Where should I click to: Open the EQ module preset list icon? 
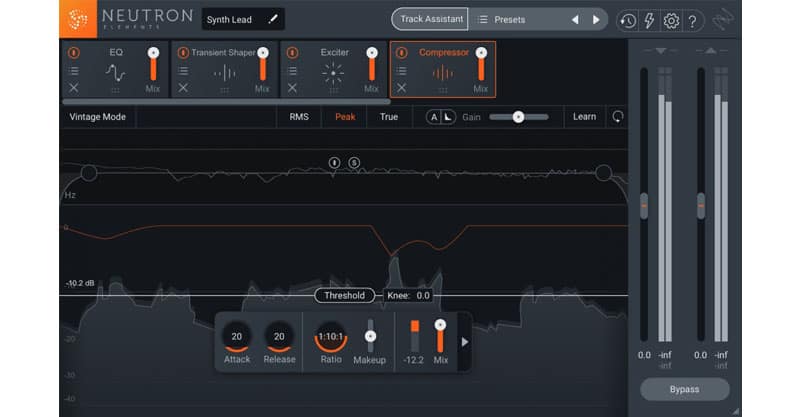[x=74, y=70]
